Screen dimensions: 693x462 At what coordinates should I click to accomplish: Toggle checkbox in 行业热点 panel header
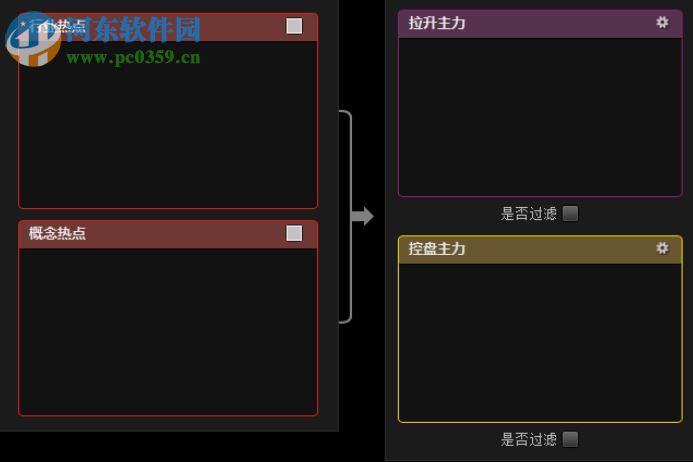(294, 26)
